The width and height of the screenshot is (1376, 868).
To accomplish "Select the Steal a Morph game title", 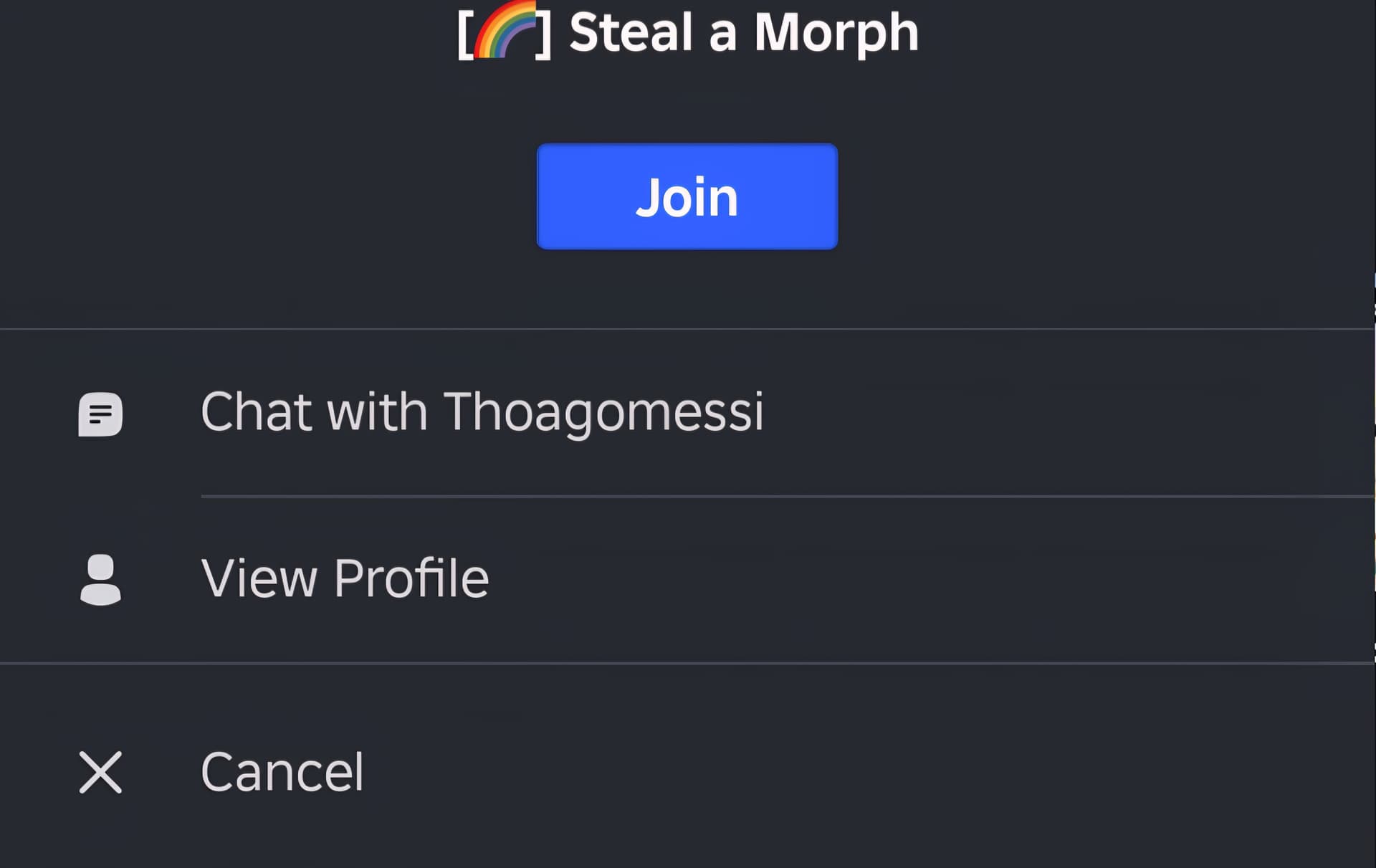I will tap(743, 32).
